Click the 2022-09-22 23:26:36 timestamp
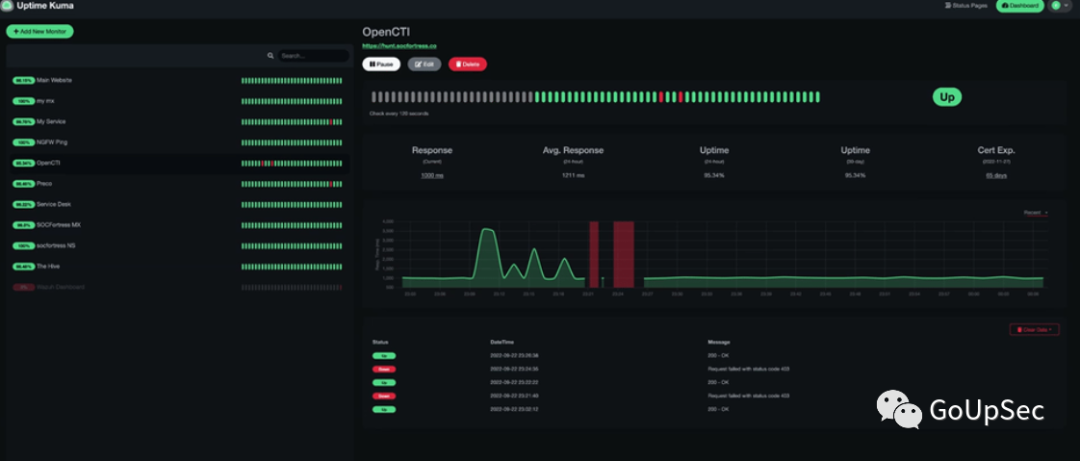 click(x=514, y=356)
